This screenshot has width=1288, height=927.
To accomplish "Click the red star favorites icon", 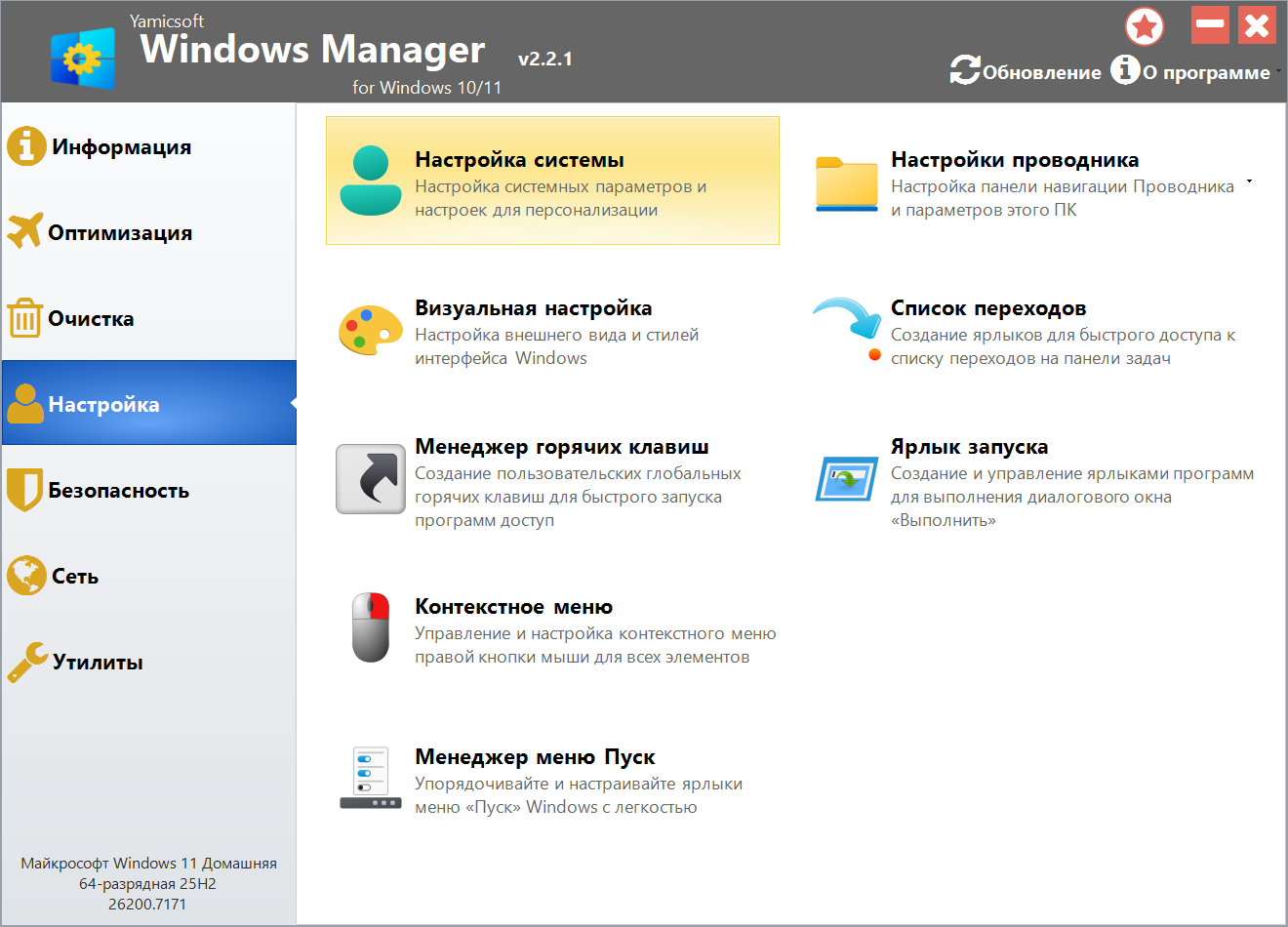I will pos(1145,26).
